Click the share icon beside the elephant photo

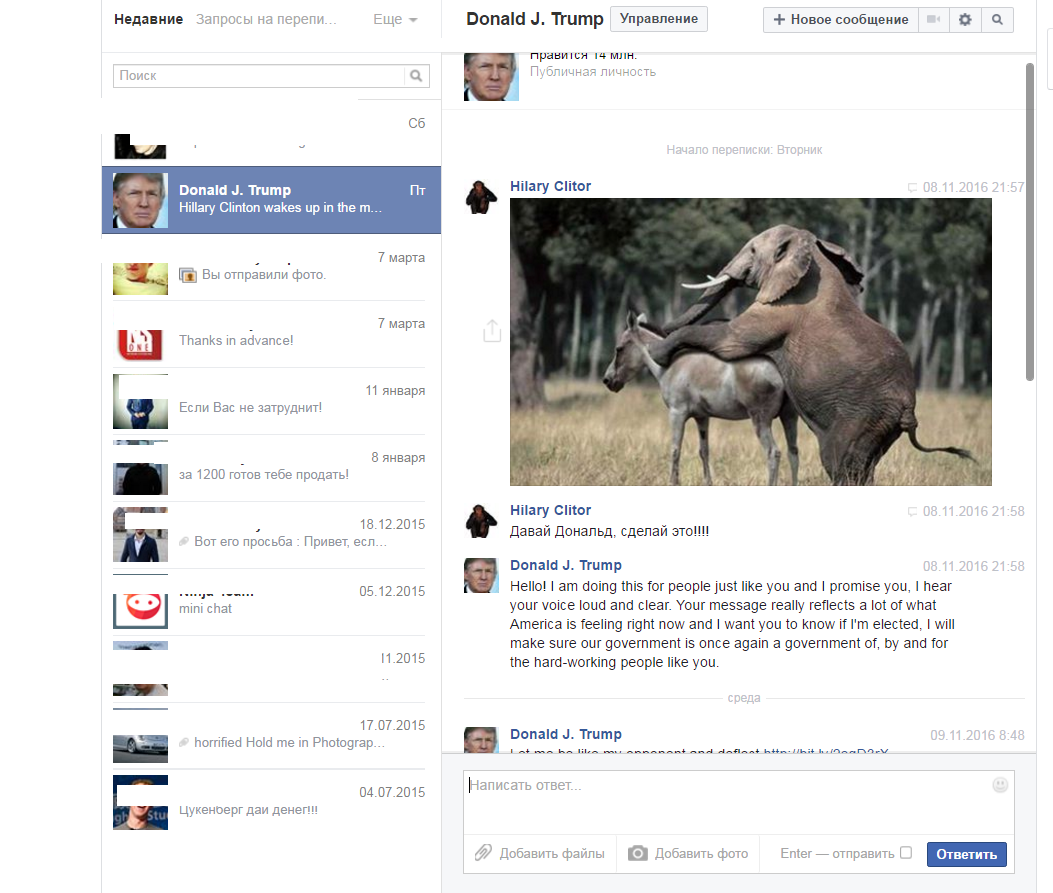492,330
